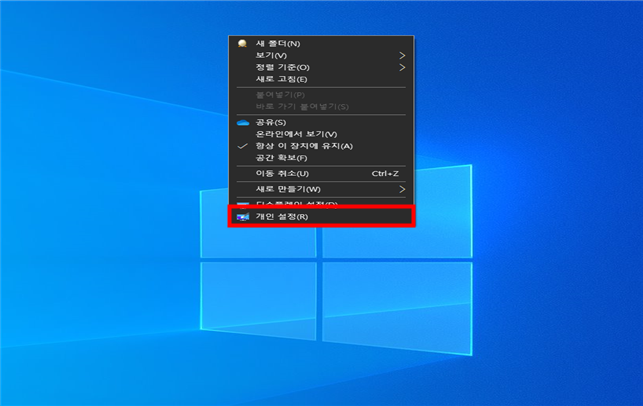Click greyed-out 붙여넣기(P) entry
The height and width of the screenshot is (406, 643).
point(321,95)
